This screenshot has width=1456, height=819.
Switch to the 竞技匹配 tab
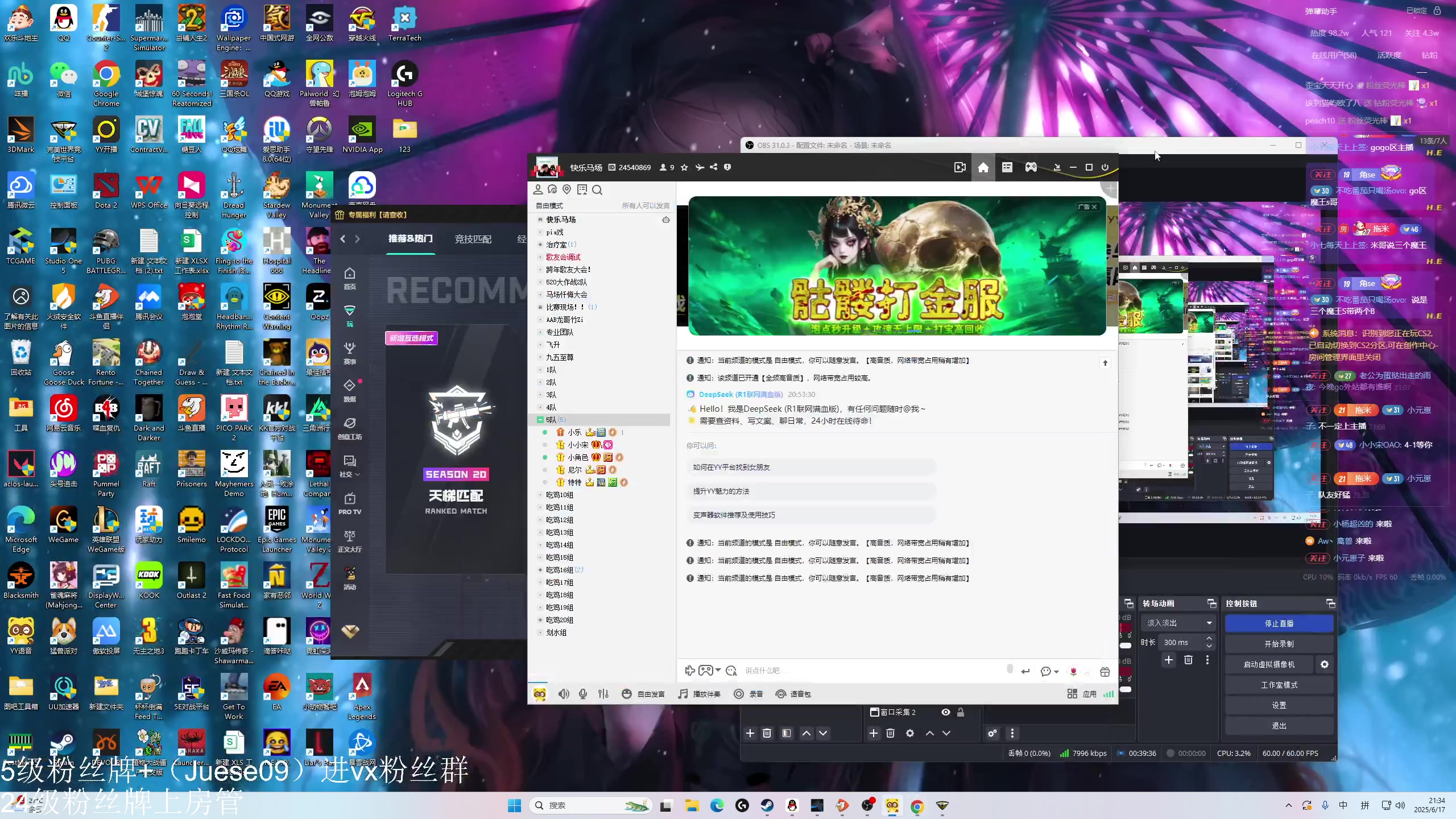(473, 239)
